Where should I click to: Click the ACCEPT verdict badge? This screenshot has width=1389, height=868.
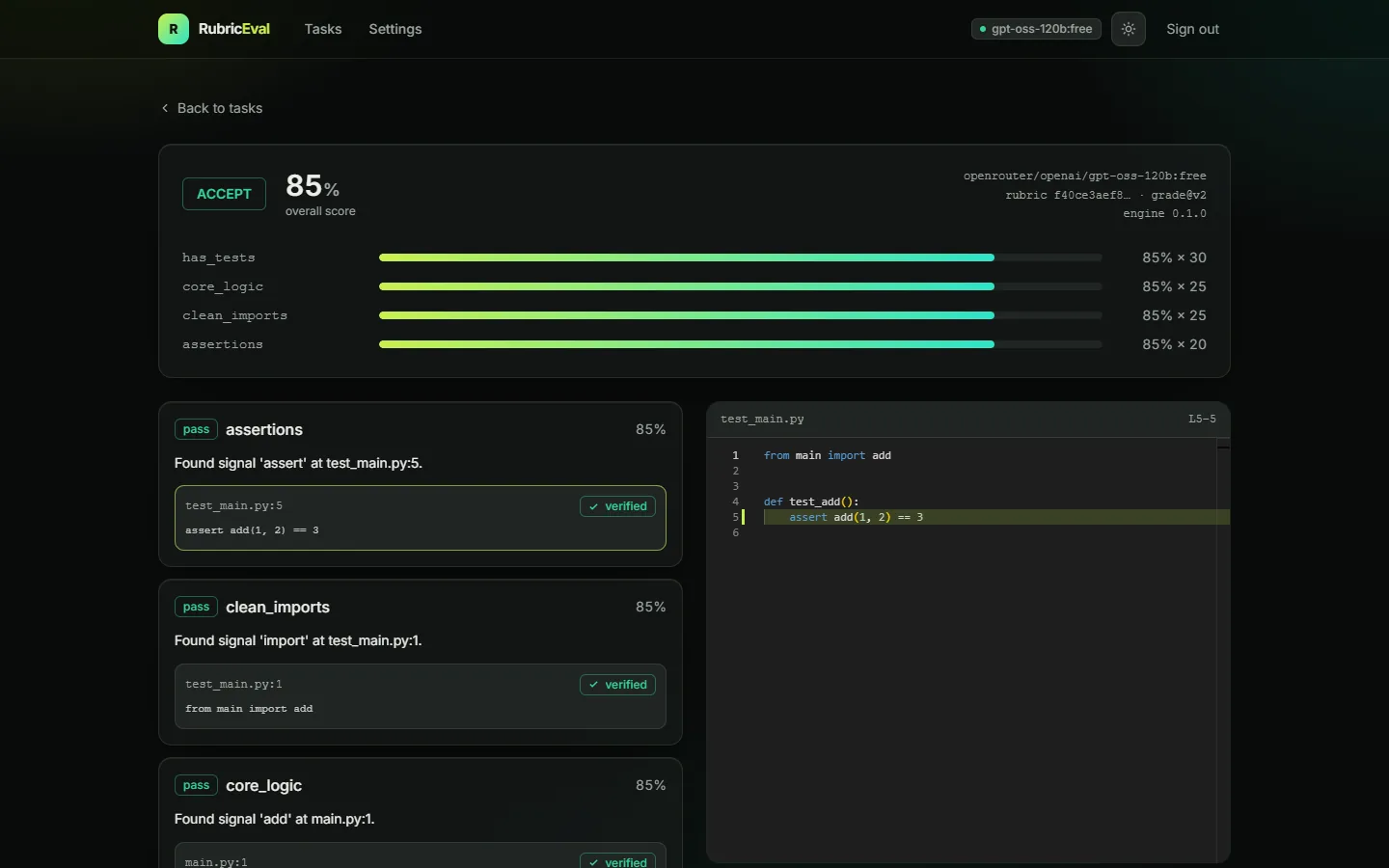tap(224, 194)
